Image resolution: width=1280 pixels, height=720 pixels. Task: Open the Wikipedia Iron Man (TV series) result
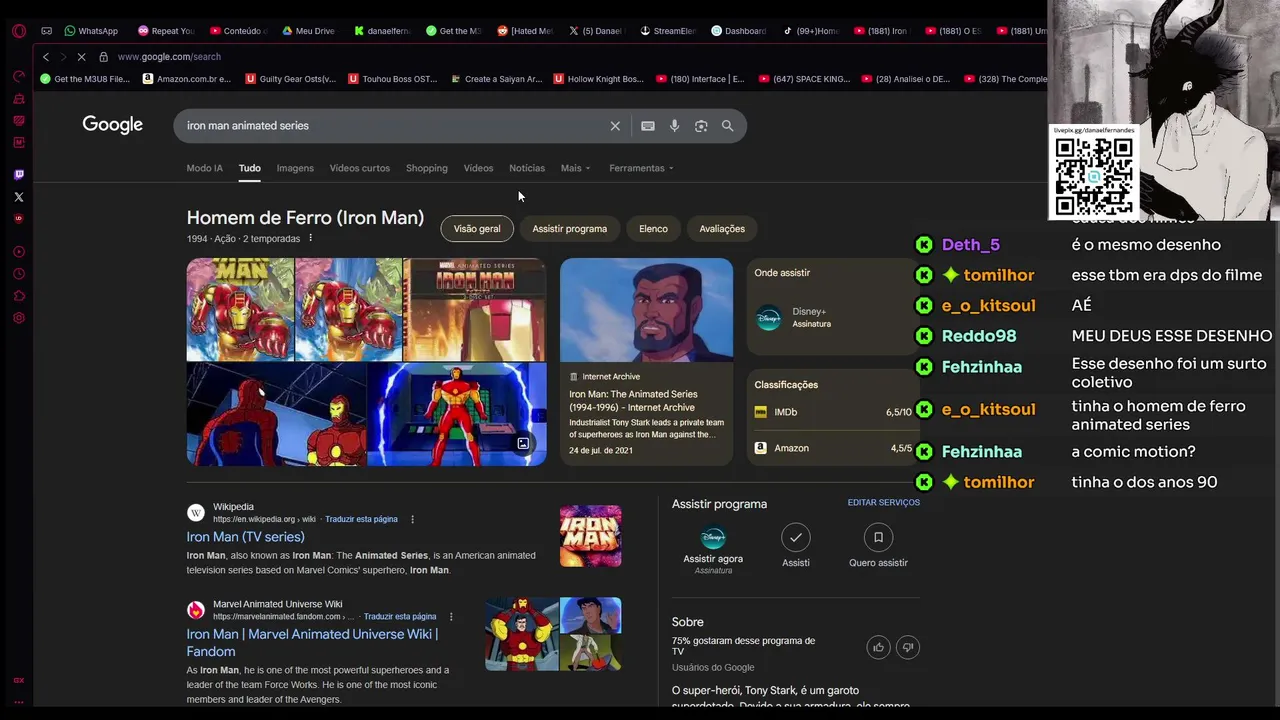click(245, 537)
